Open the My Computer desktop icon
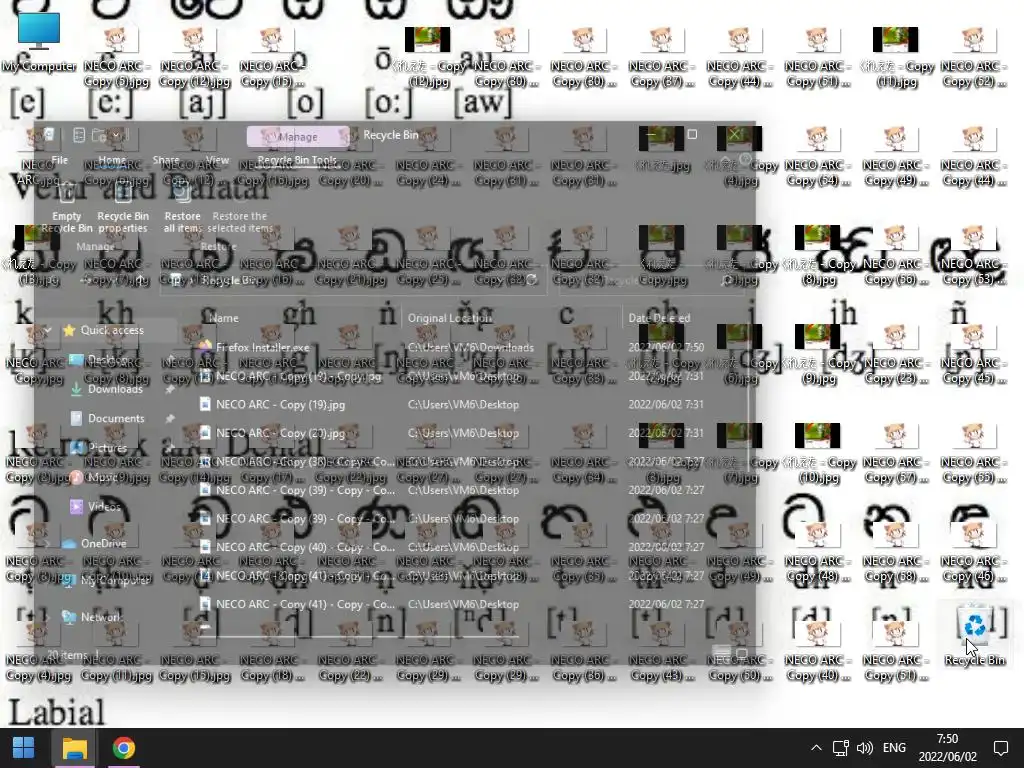Viewport: 1024px width, 768px height. click(39, 42)
